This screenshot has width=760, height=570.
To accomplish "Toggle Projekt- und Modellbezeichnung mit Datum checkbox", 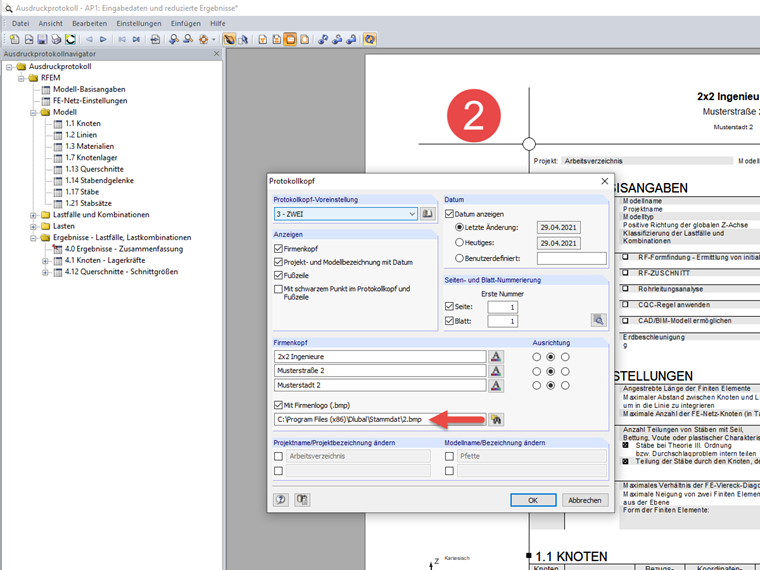I will pyautogui.click(x=278, y=262).
